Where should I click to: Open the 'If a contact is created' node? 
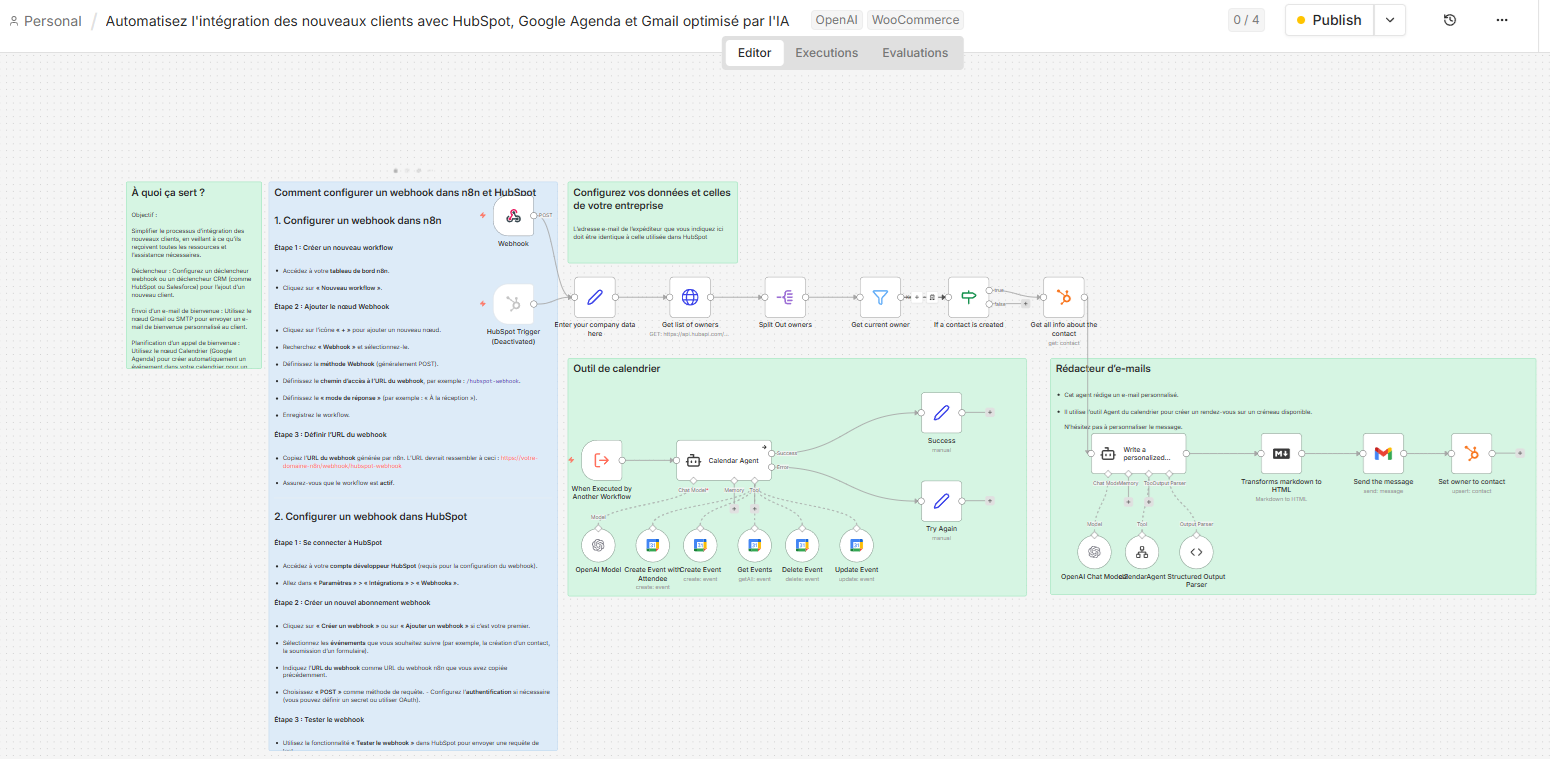pyautogui.click(x=968, y=297)
